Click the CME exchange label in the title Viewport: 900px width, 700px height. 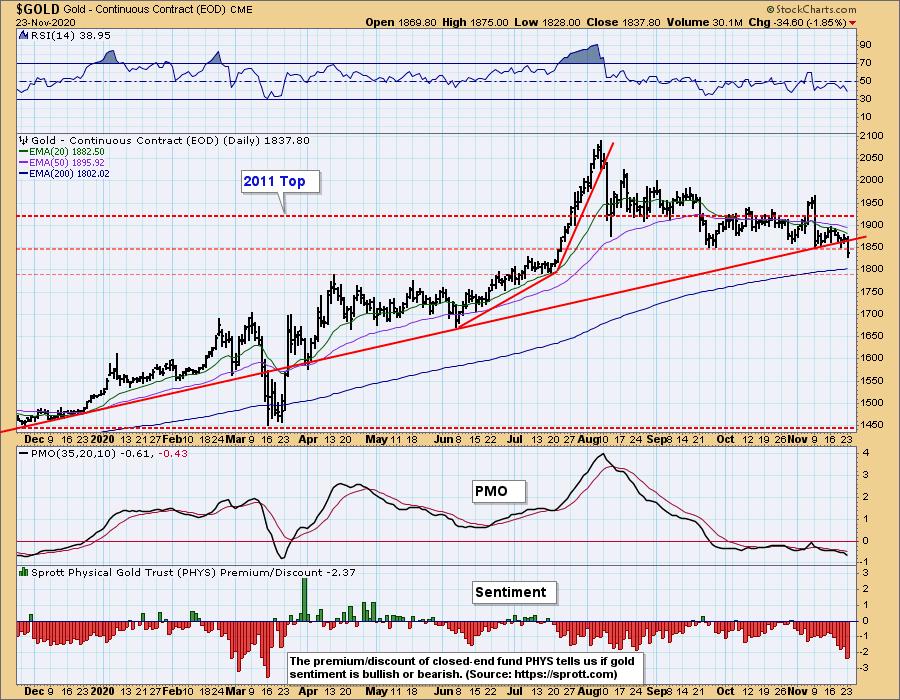tap(241, 10)
